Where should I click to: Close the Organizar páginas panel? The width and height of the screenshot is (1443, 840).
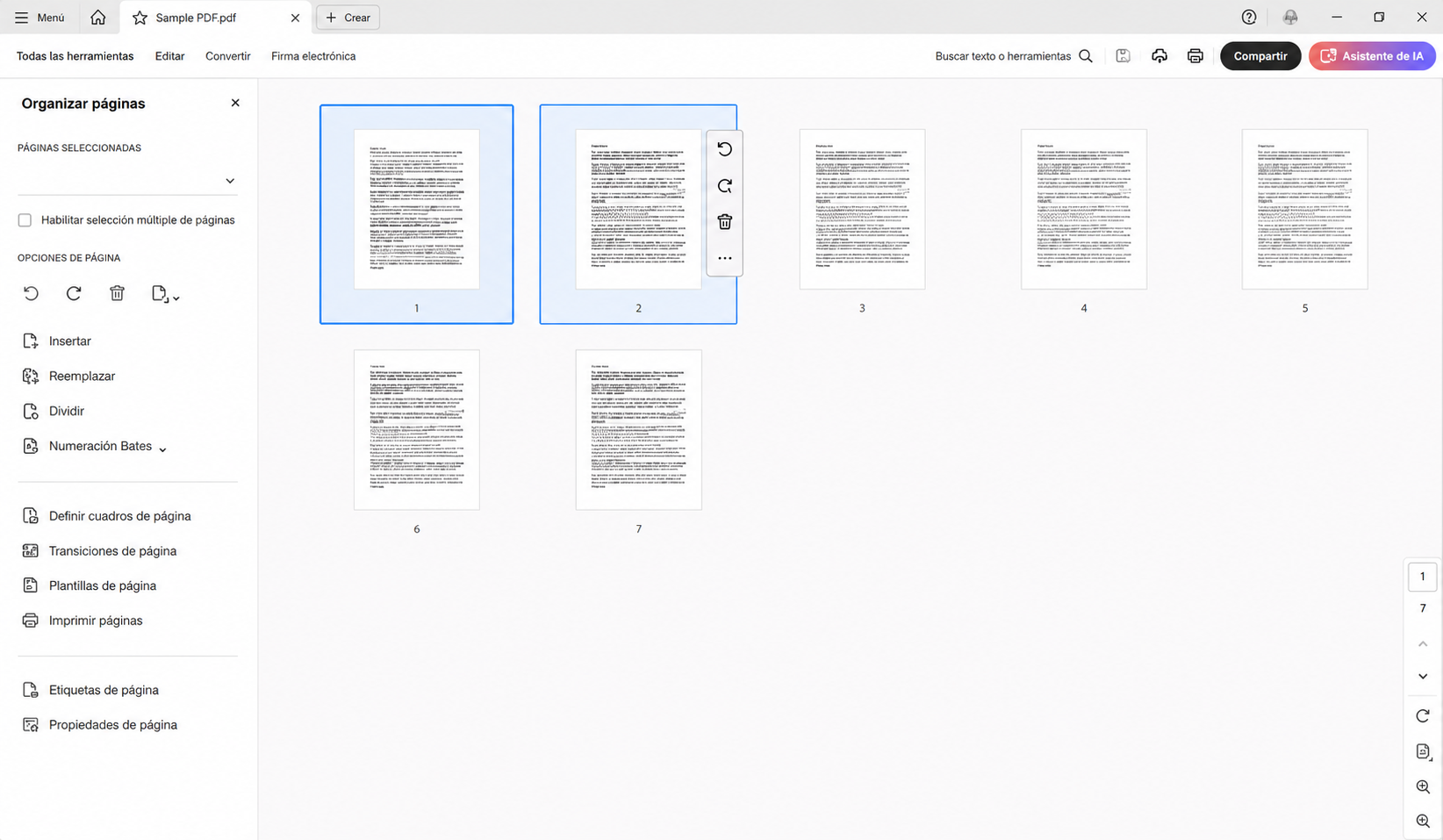tap(235, 103)
